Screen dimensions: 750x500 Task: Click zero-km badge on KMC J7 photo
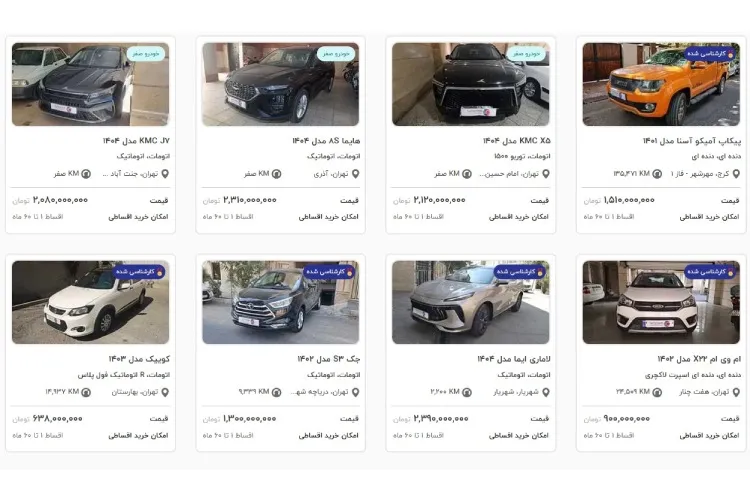146,54
